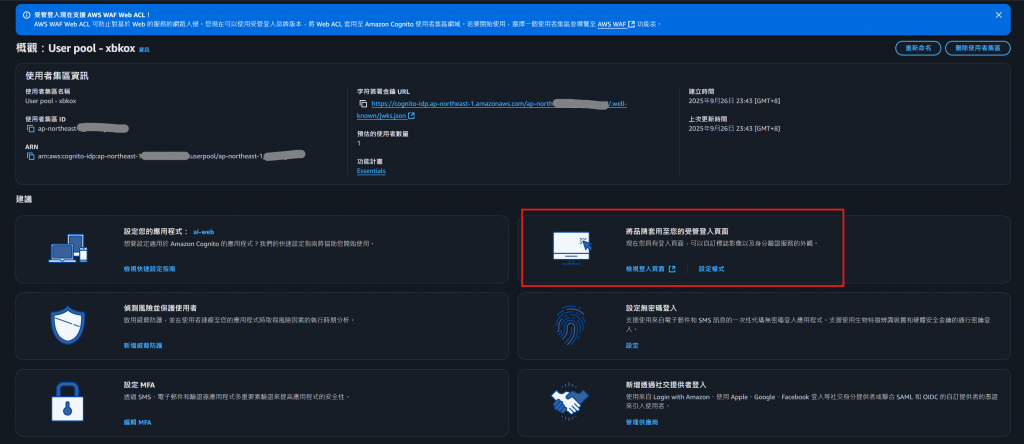Click the 功能計畫 feature plan label
The width and height of the screenshot is (1024, 444).
pyautogui.click(x=368, y=162)
